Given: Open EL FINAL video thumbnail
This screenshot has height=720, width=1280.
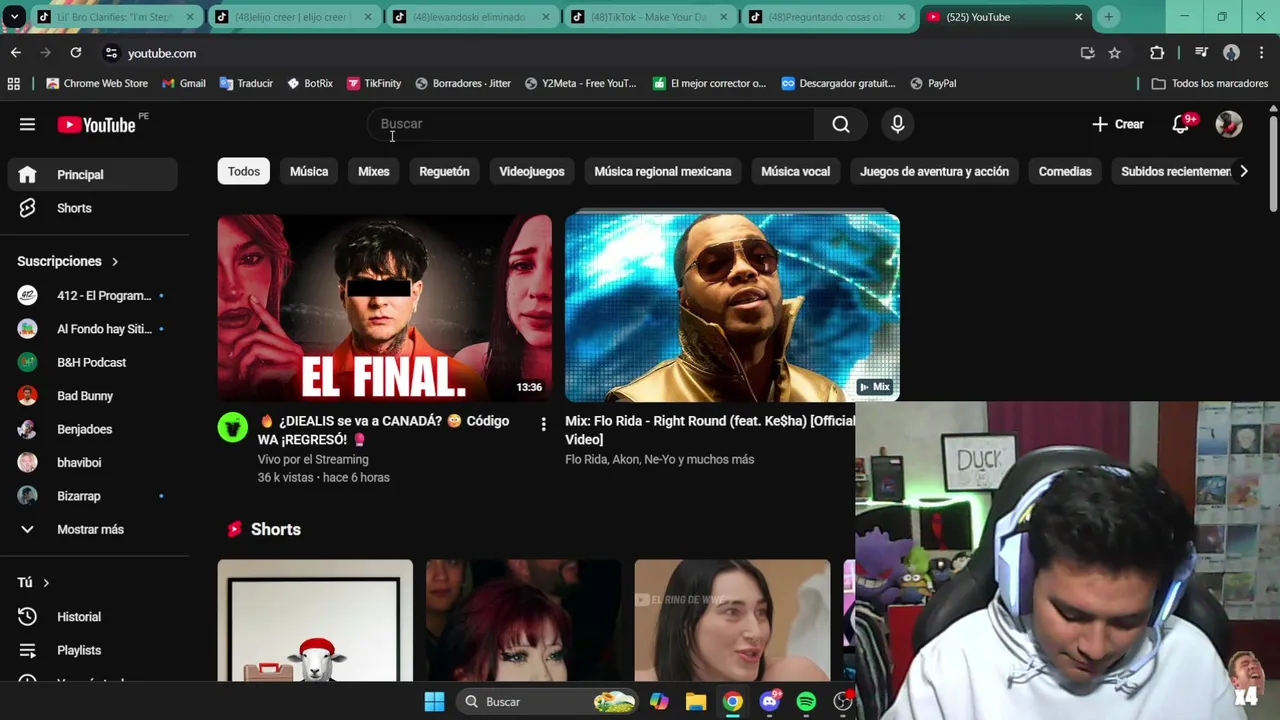Looking at the screenshot, I should [x=385, y=308].
